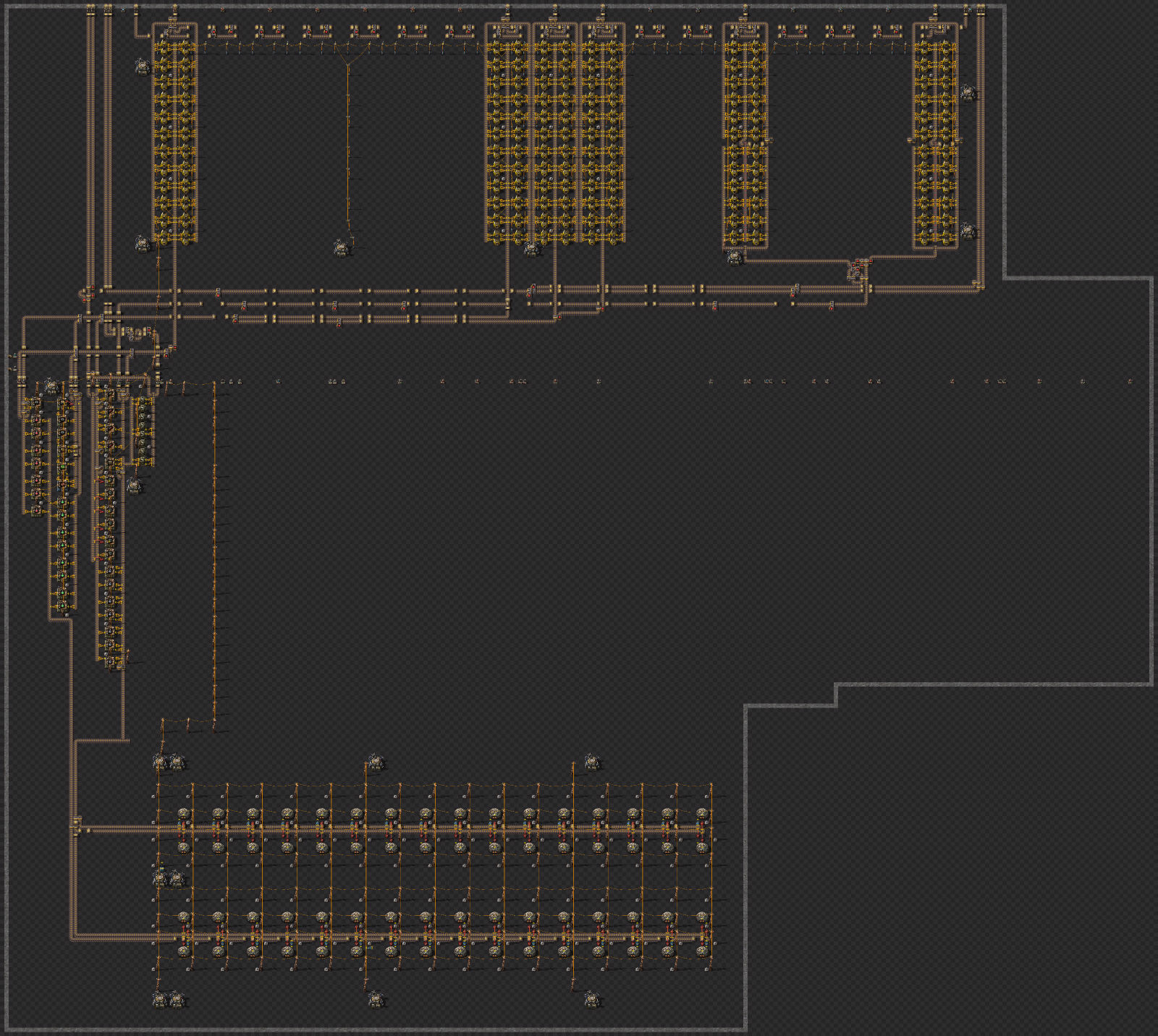Click the red indicator lamp in the left assembly column
This screenshot has height=1036, width=1158.
point(37,420)
